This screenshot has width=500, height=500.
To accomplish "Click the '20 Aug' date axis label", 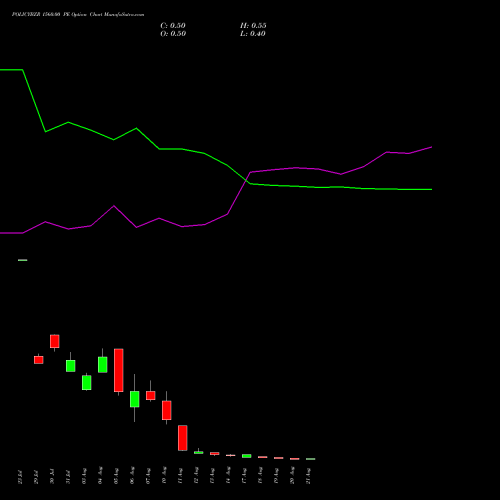I will coord(293,476).
